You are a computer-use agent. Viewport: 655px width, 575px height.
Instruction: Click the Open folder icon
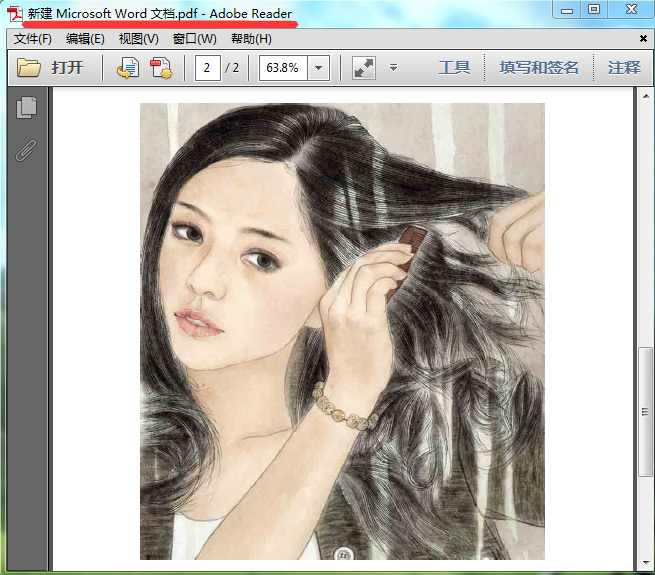[28, 68]
